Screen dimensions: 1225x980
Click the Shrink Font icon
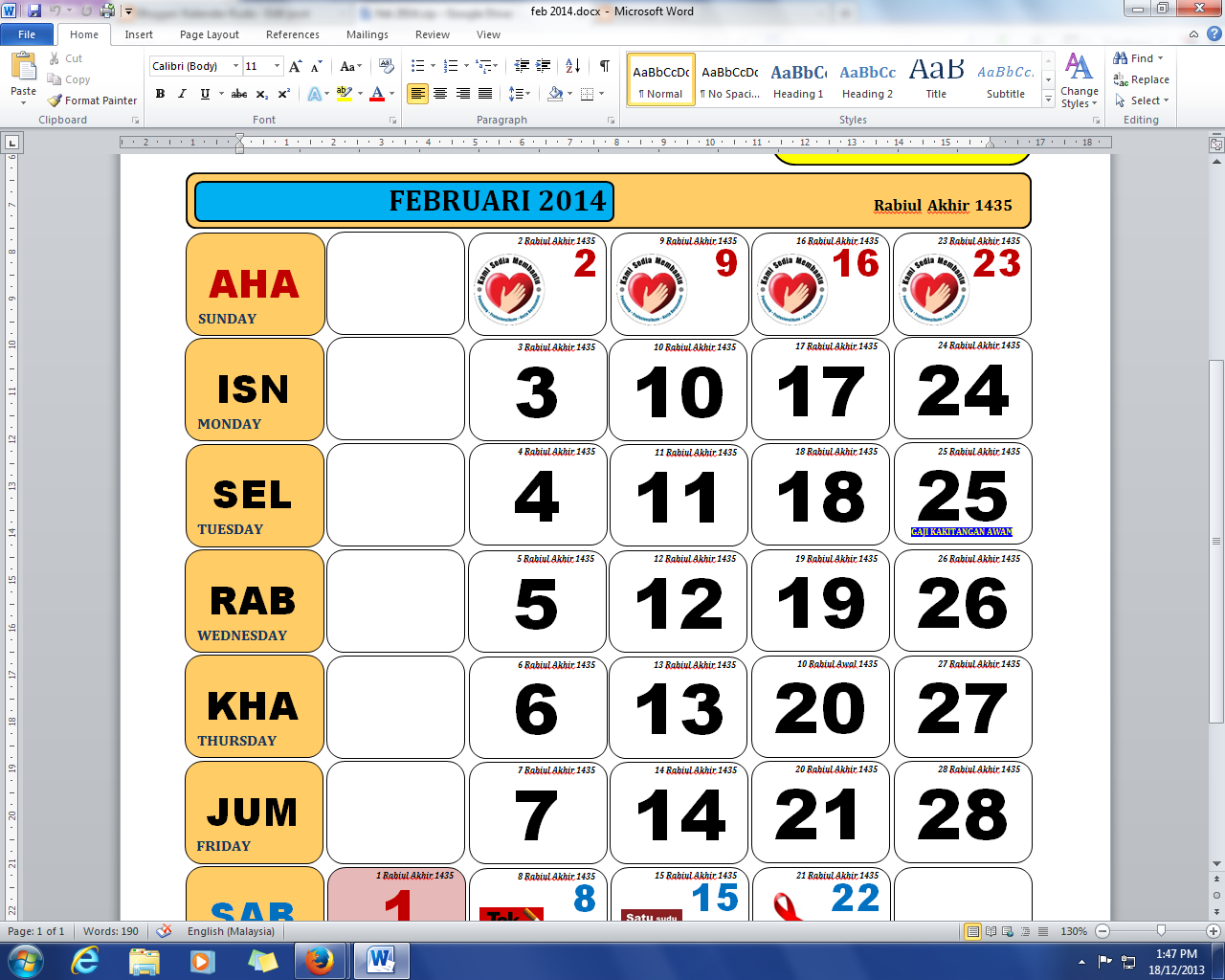(x=317, y=66)
